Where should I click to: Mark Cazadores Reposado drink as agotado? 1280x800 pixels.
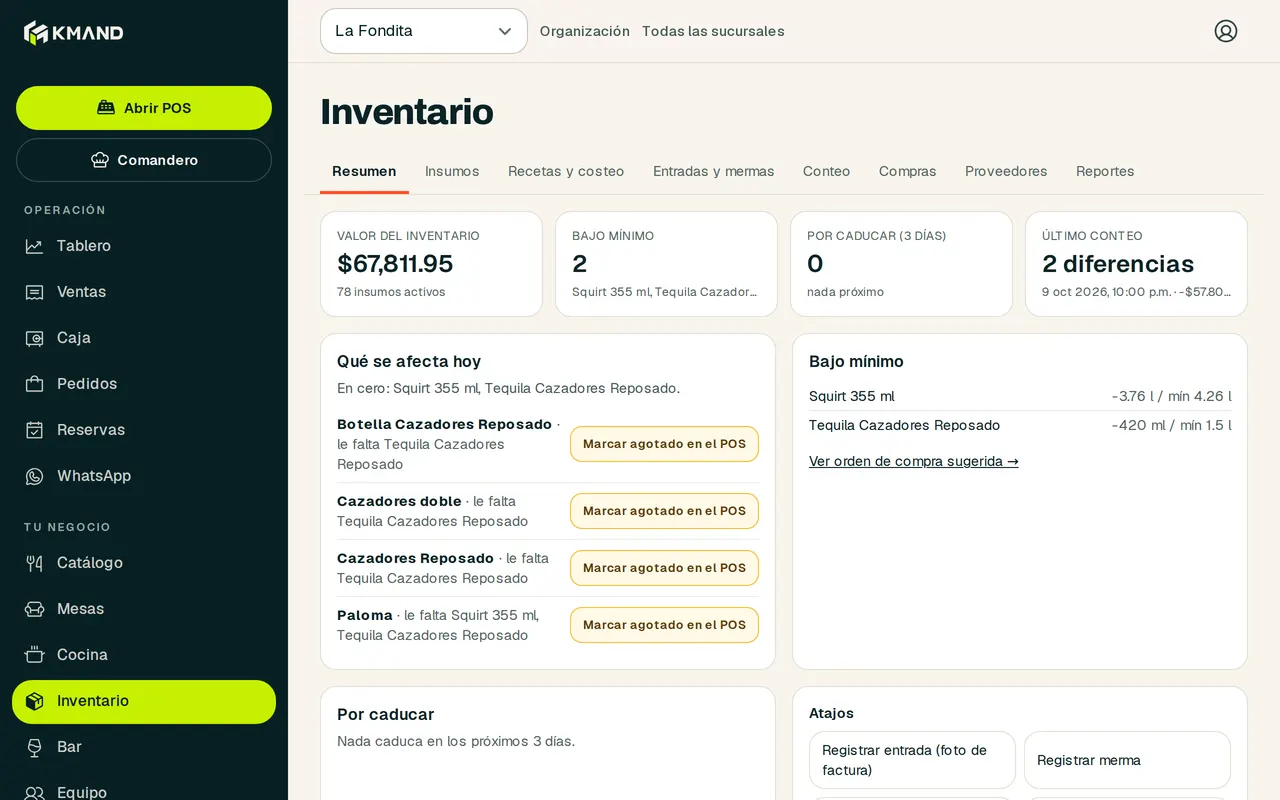click(664, 568)
